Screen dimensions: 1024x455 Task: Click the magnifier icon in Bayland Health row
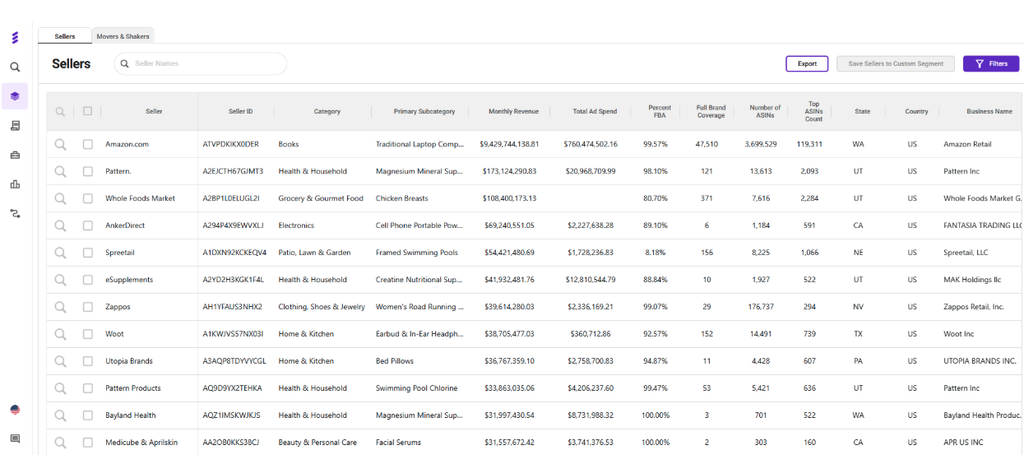[x=60, y=415]
